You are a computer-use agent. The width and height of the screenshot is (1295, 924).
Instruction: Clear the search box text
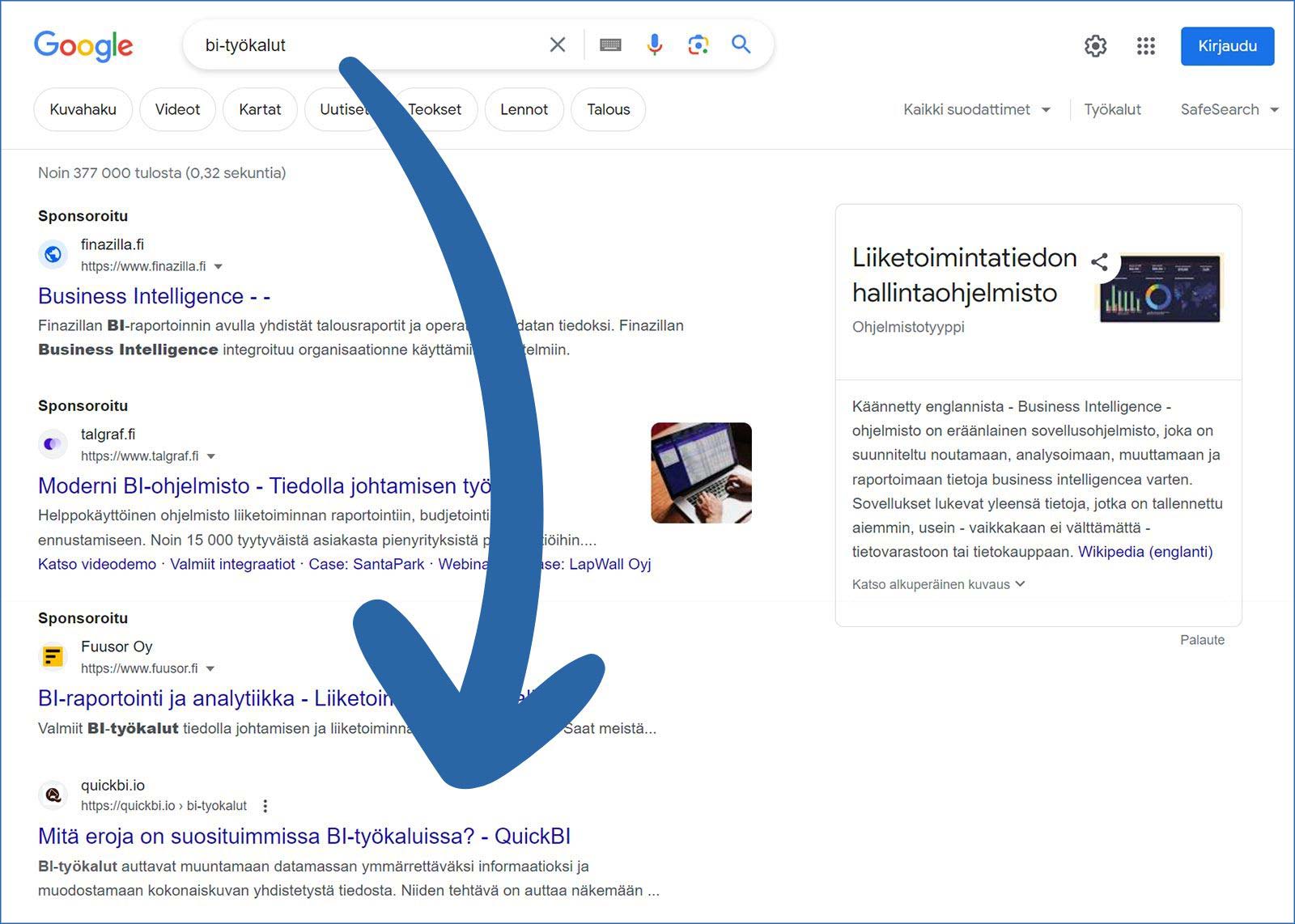pyautogui.click(x=558, y=45)
